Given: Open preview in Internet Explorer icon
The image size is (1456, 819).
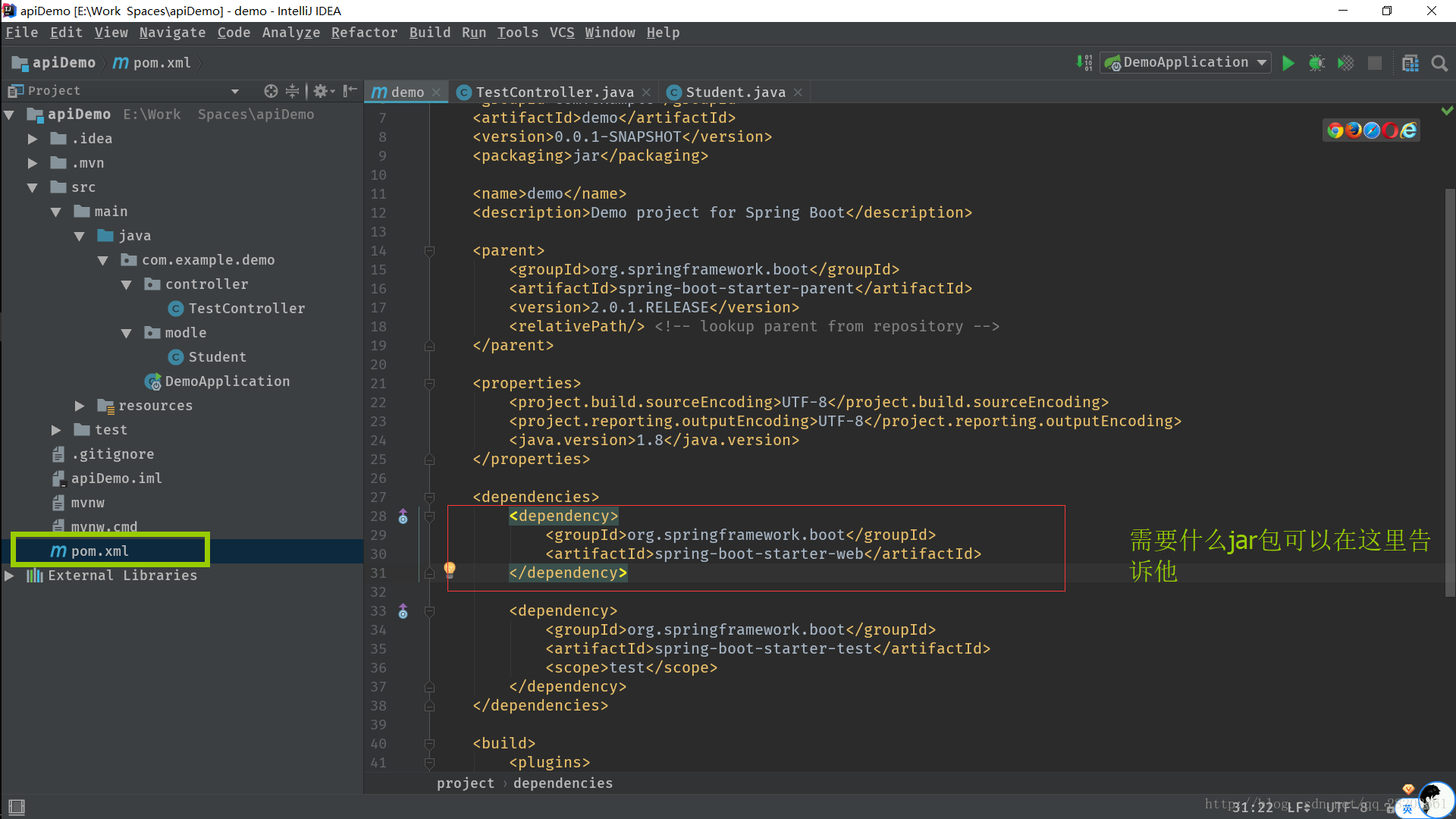Looking at the screenshot, I should [x=1408, y=130].
